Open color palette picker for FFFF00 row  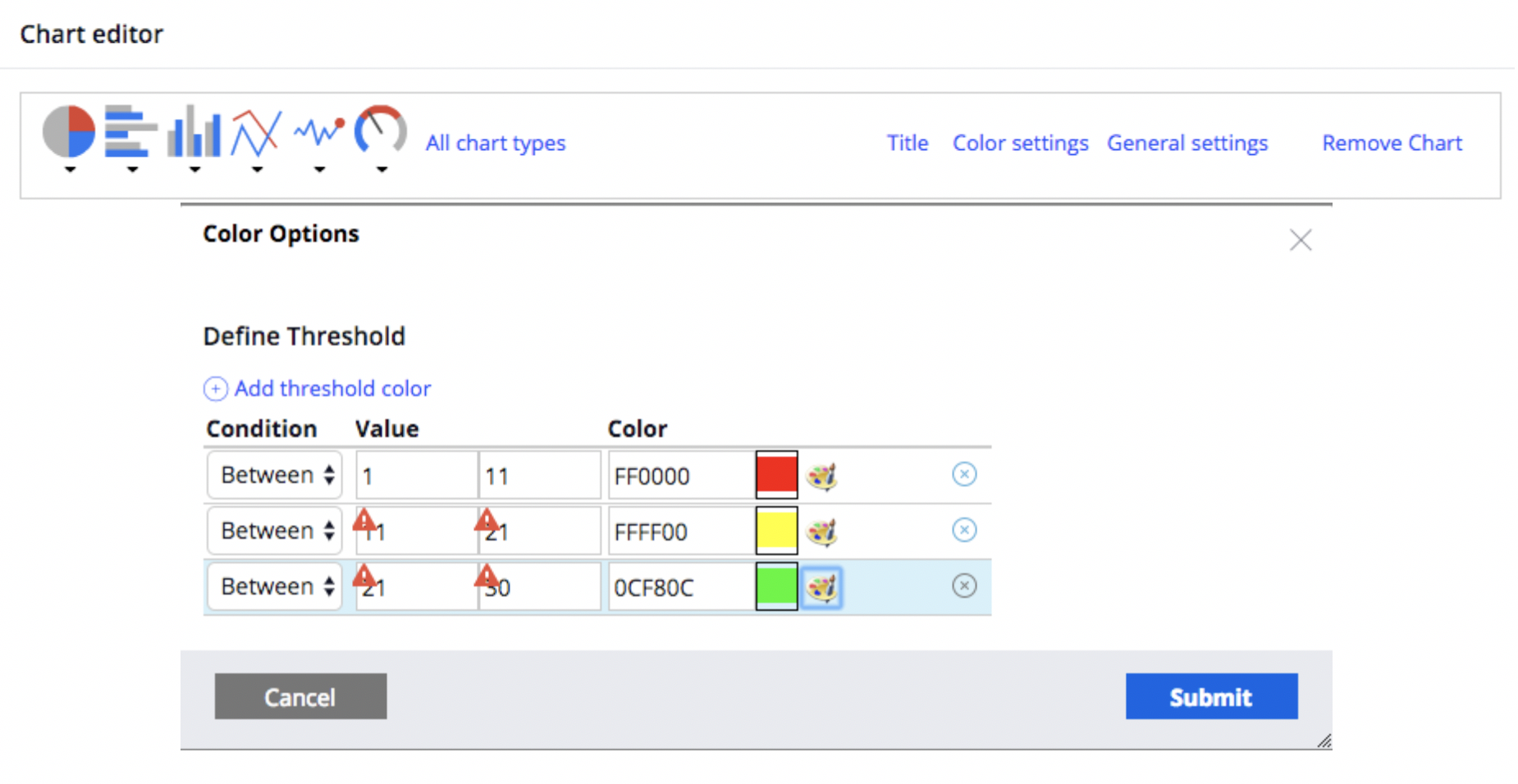pyautogui.click(x=821, y=531)
